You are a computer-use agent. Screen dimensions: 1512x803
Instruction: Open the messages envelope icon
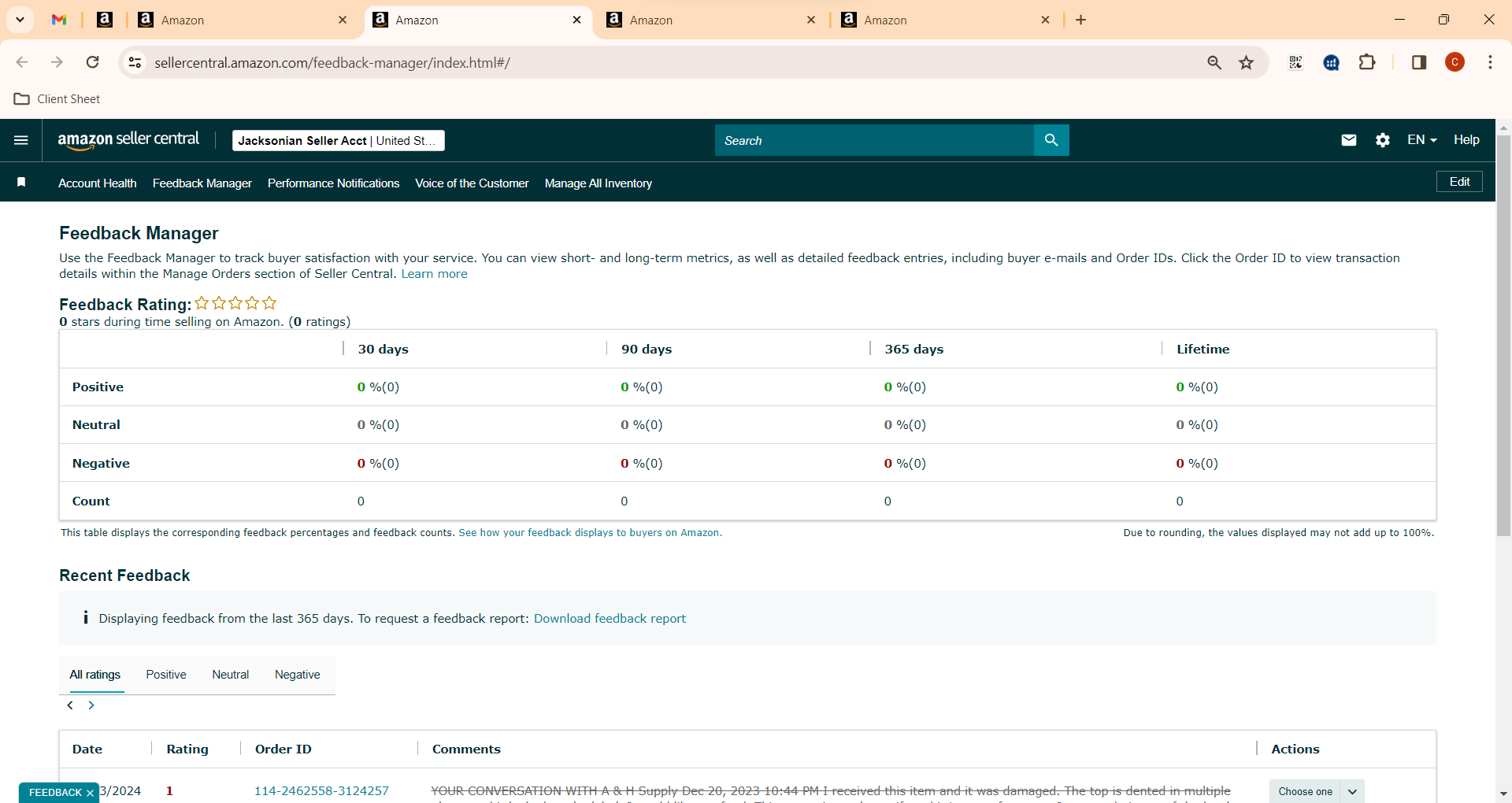pos(1349,140)
